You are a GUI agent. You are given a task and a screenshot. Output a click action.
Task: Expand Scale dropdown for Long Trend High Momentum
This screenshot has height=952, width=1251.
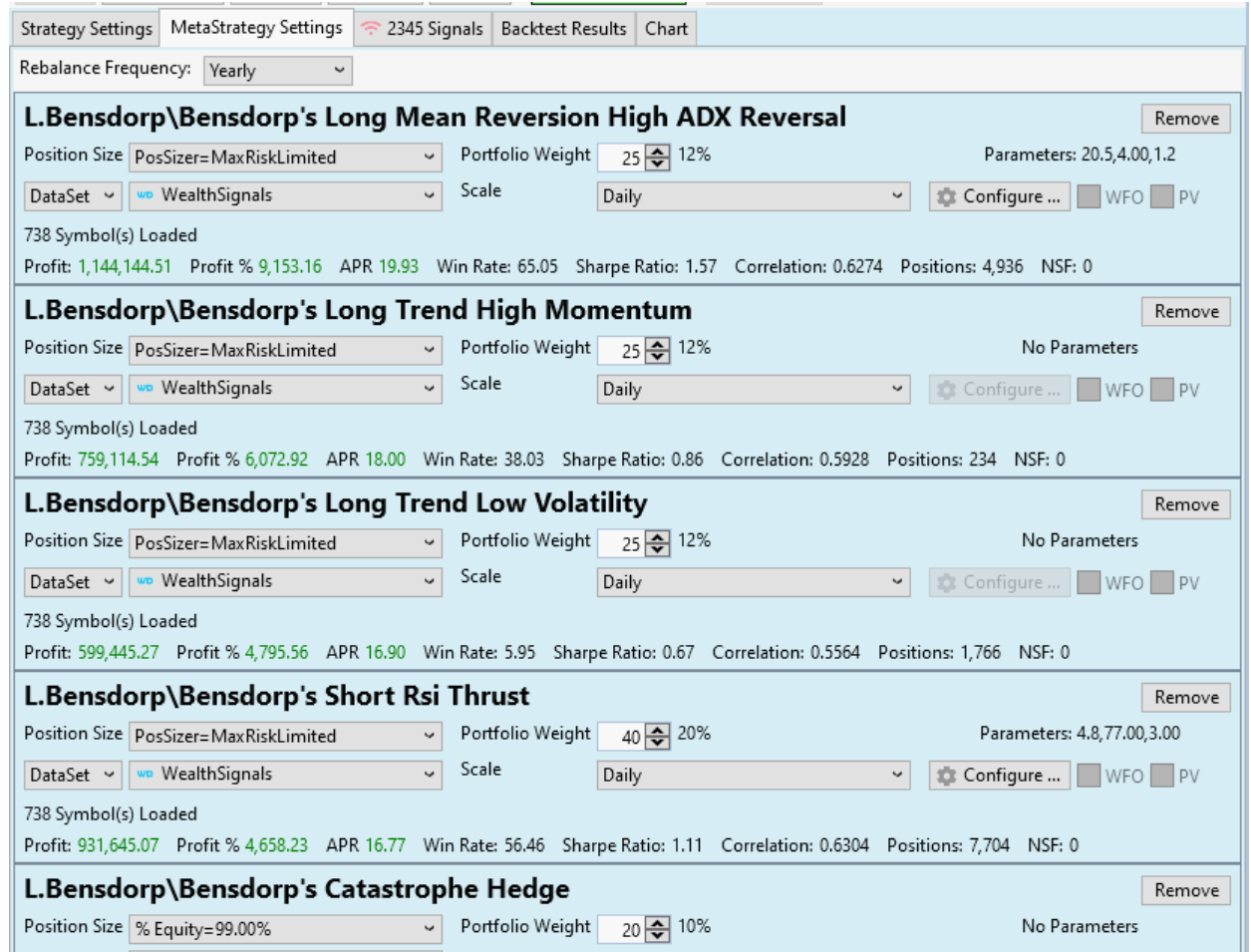[753, 390]
